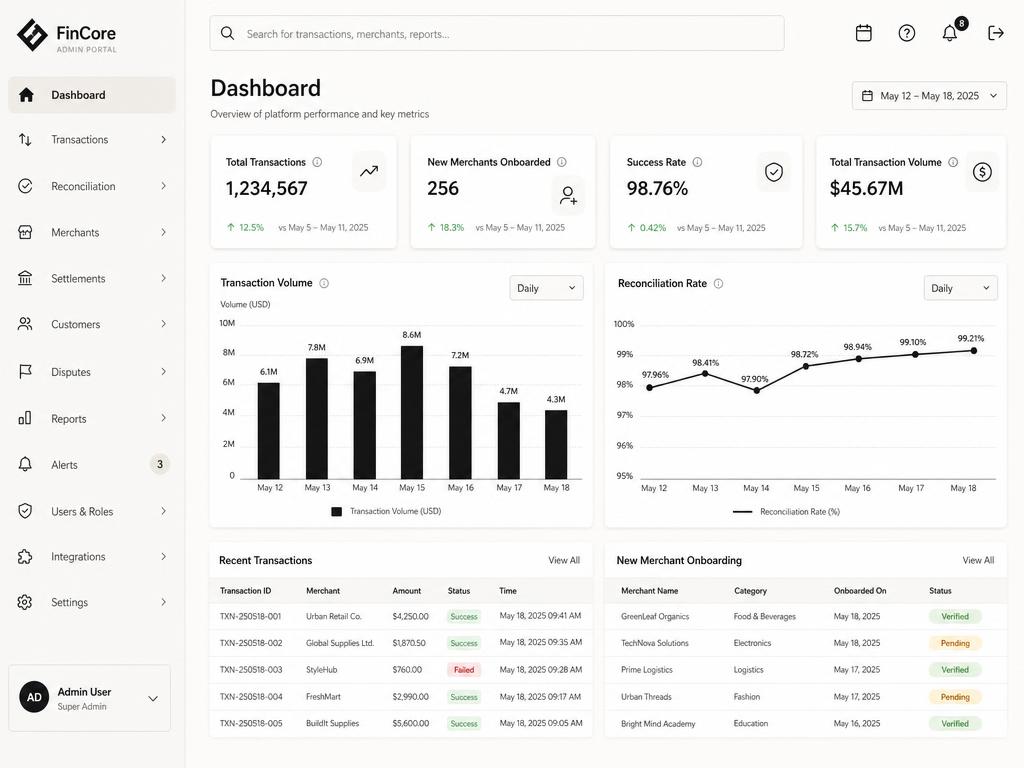
Task: Click info icon beside Transaction Volume chart title
Action: 324,283
